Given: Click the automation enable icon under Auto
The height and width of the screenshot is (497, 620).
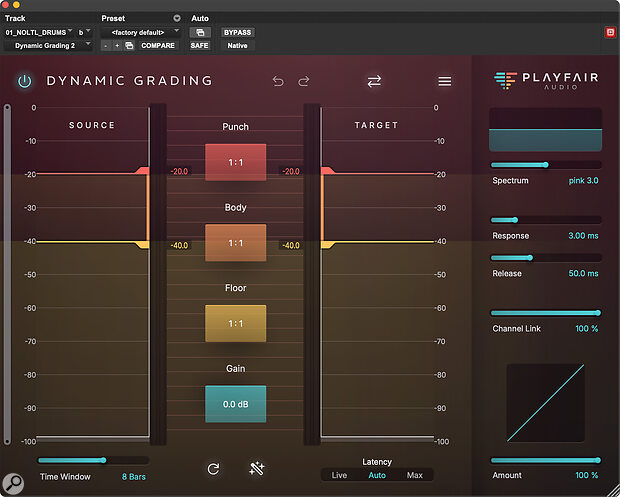Looking at the screenshot, I should pyautogui.click(x=200, y=32).
